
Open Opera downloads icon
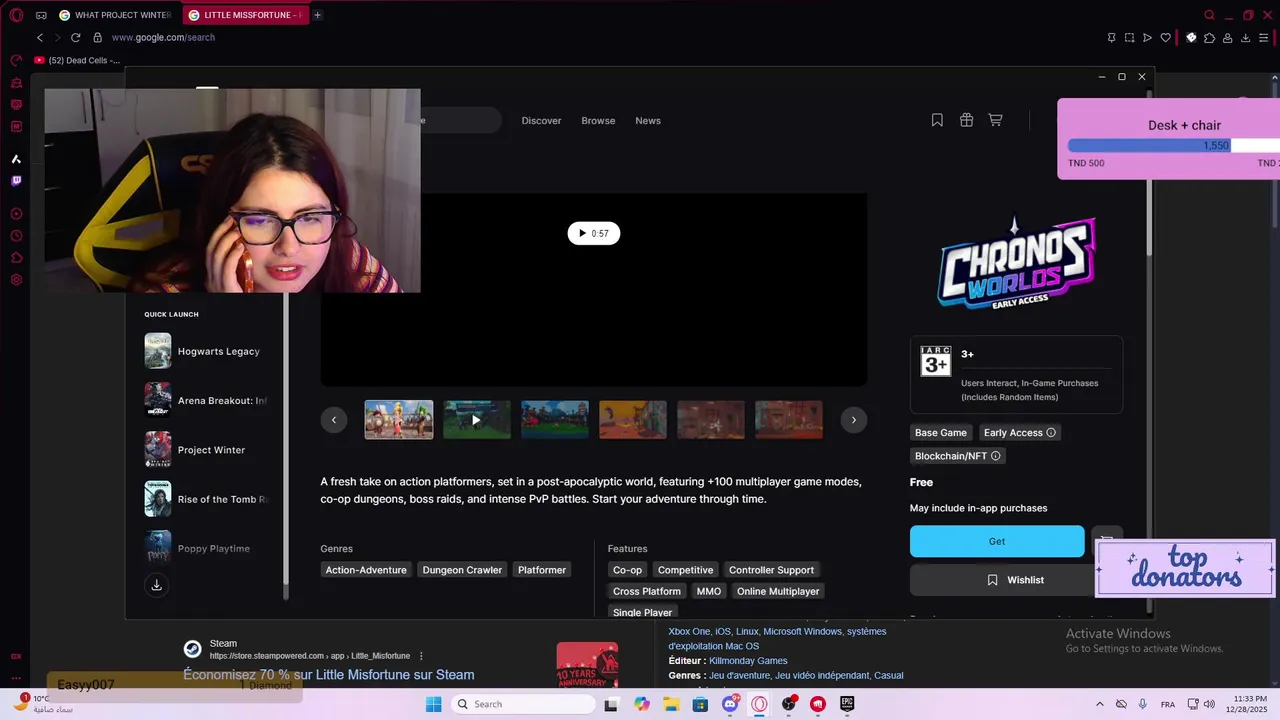point(1246,38)
